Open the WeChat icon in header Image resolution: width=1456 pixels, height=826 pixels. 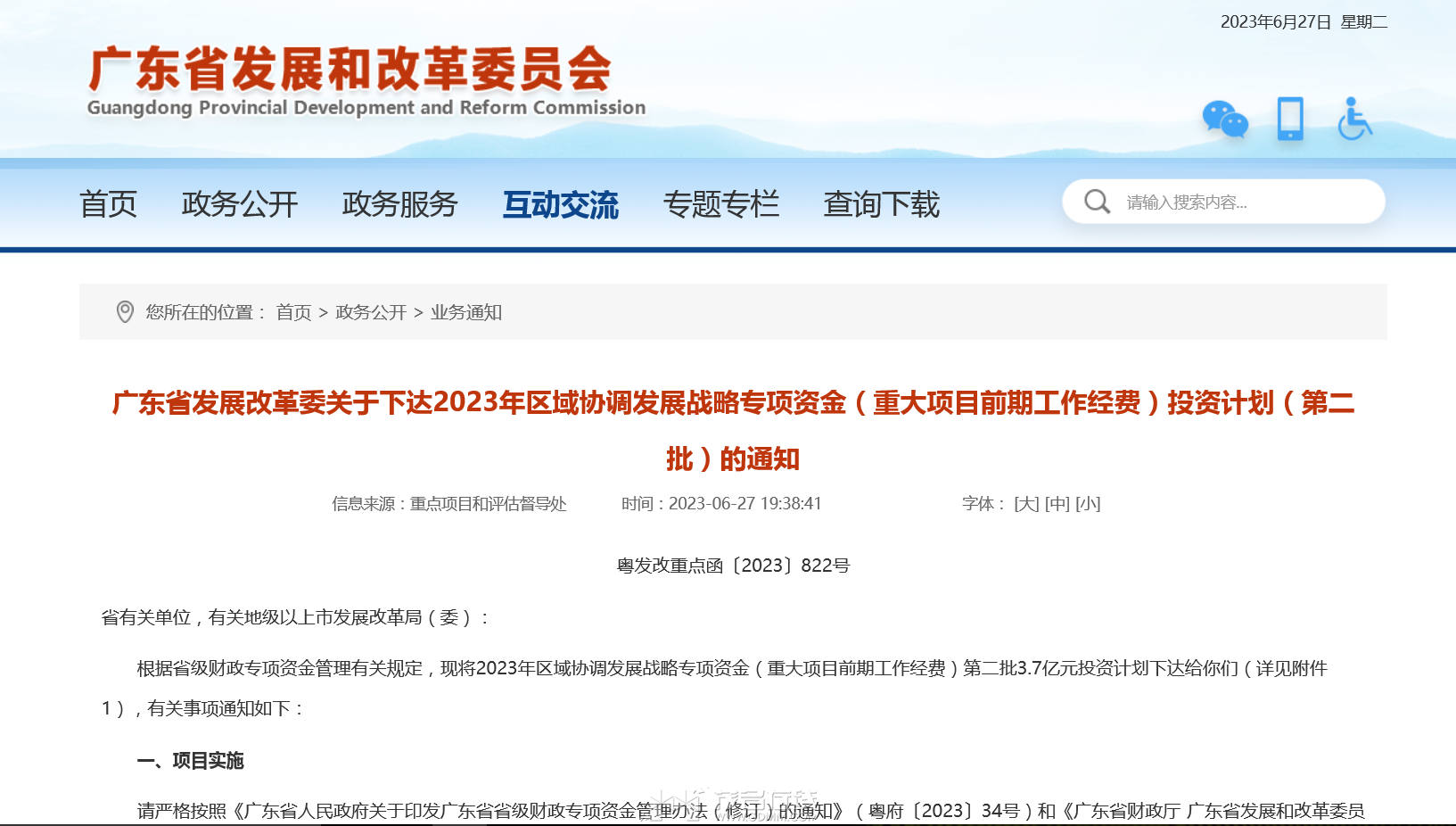click(1225, 120)
